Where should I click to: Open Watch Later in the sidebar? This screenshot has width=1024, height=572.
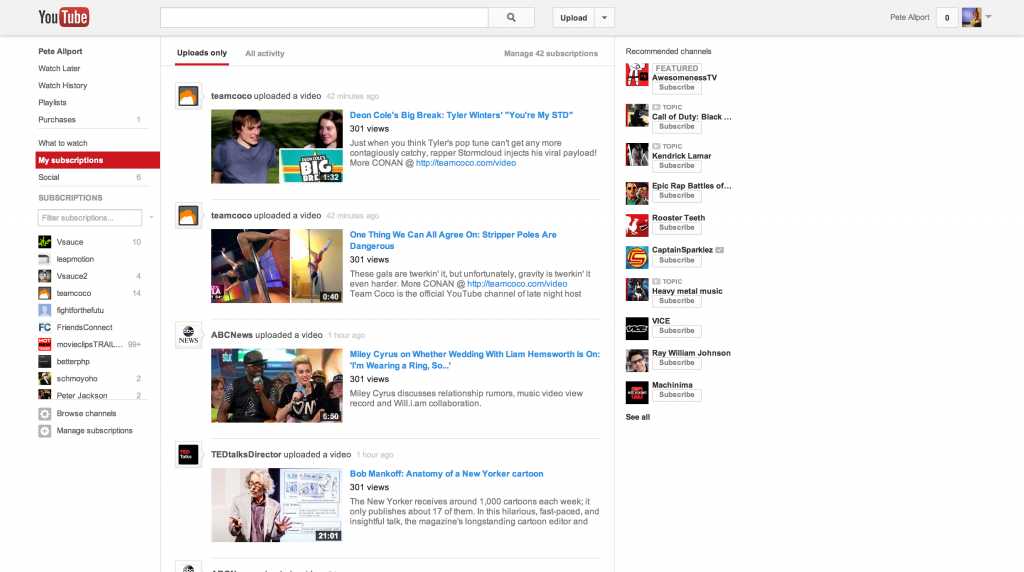(x=59, y=69)
